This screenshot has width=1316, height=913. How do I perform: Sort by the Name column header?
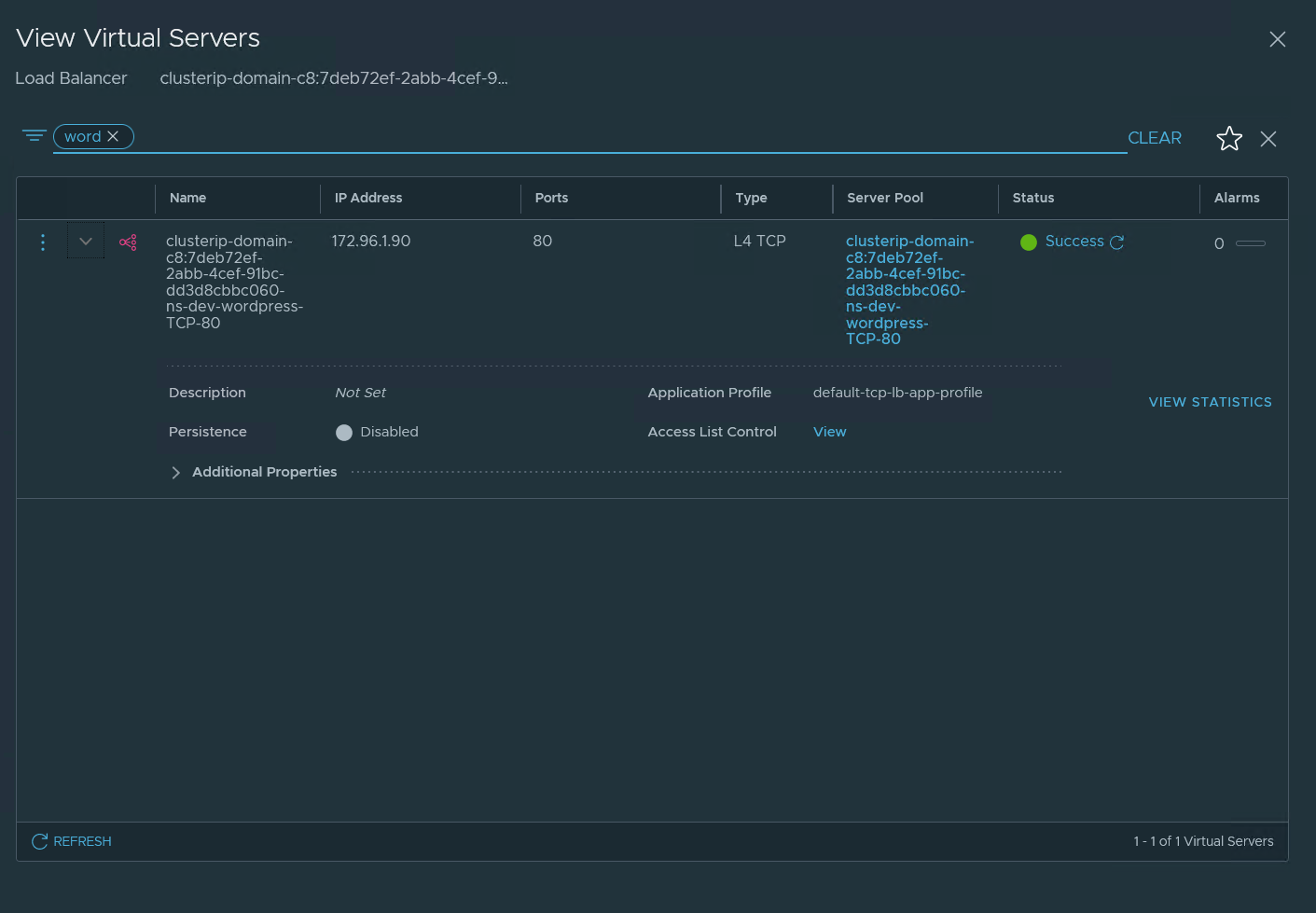click(188, 198)
